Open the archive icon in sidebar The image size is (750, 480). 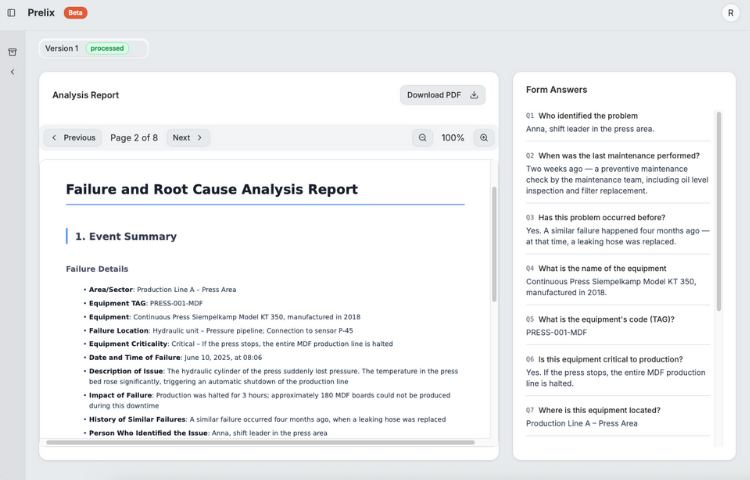(12, 52)
